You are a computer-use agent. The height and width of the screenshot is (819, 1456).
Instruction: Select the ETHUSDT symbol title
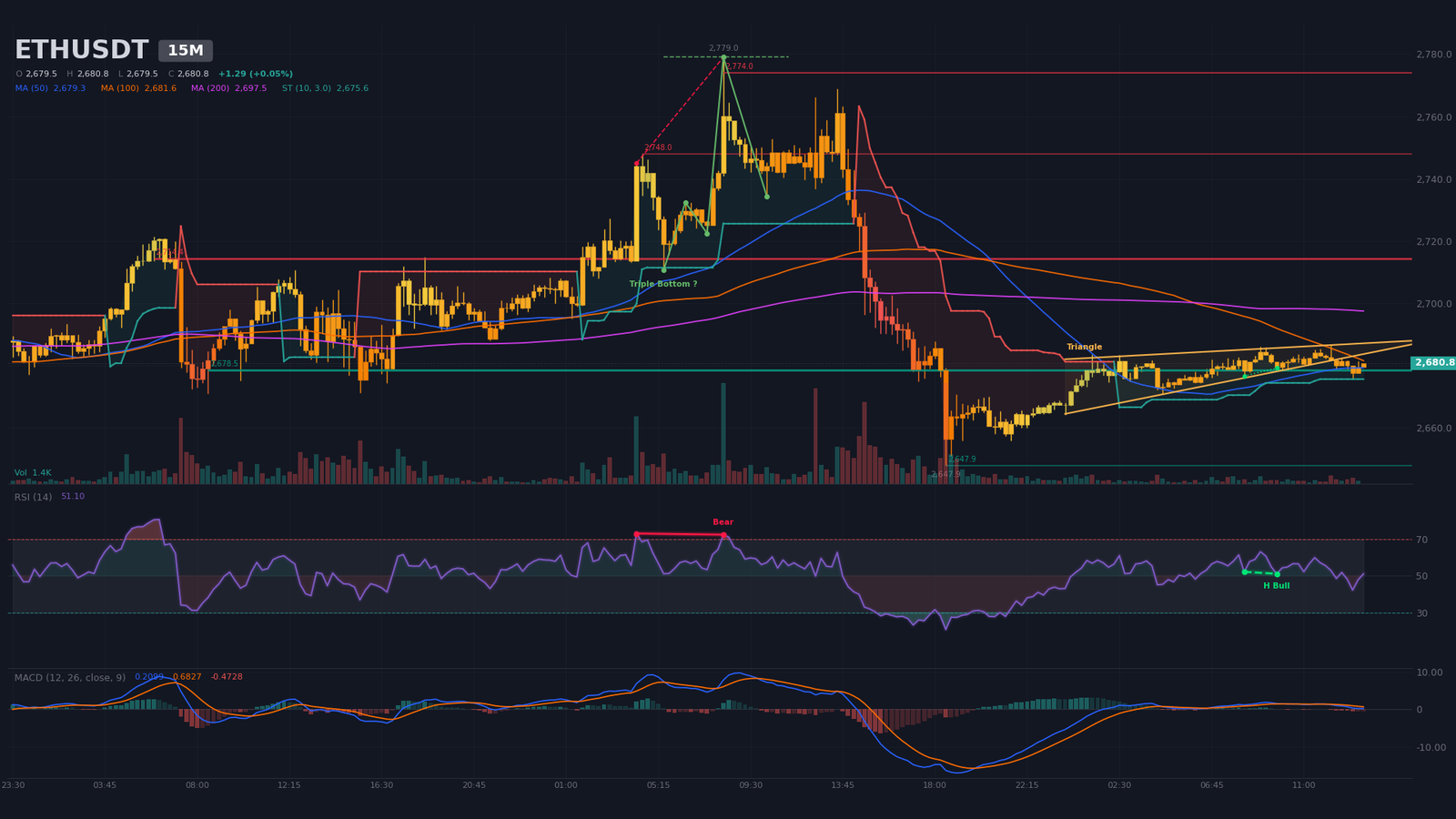81,50
